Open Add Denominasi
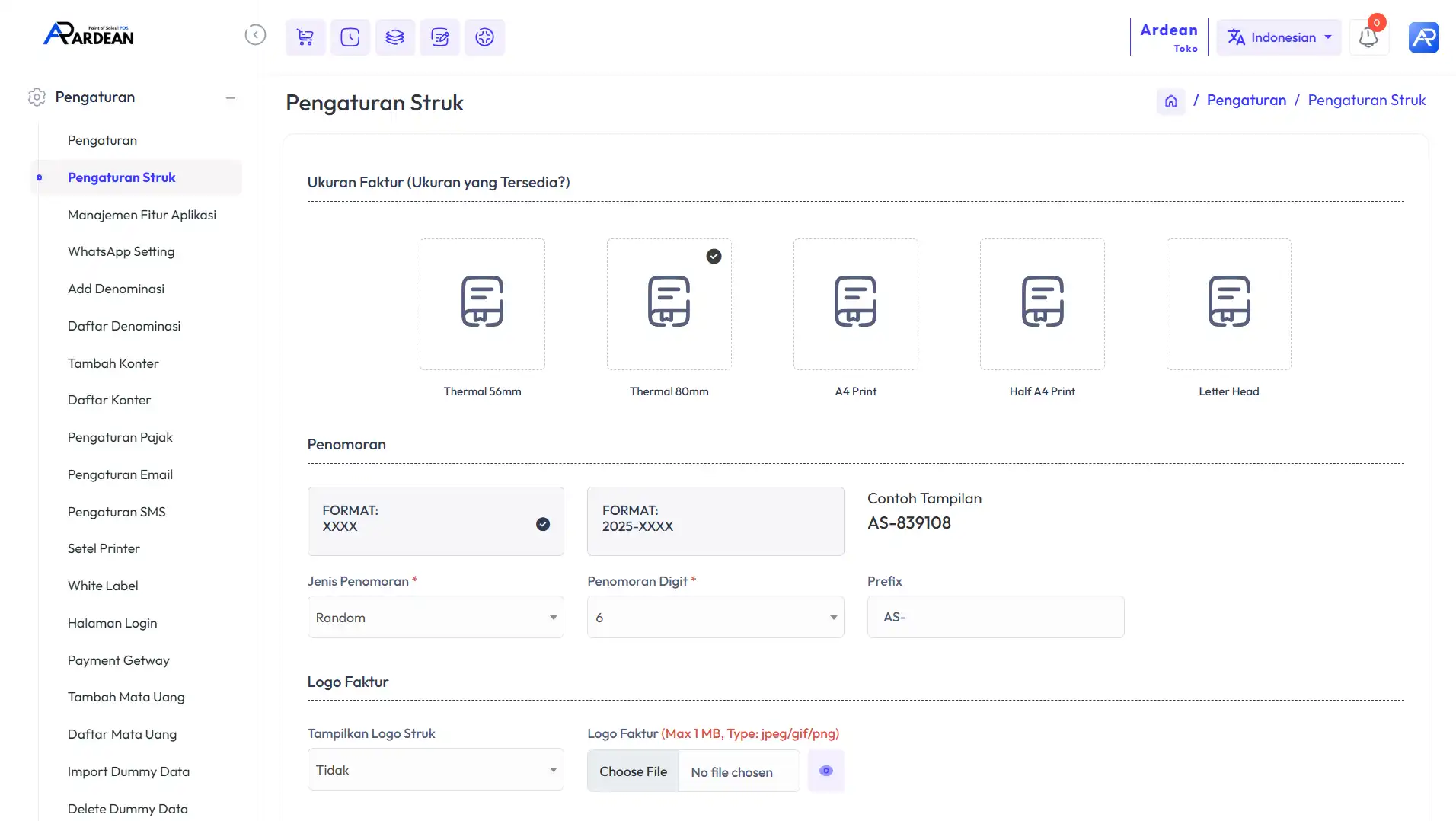The image size is (1456, 821). 116,289
